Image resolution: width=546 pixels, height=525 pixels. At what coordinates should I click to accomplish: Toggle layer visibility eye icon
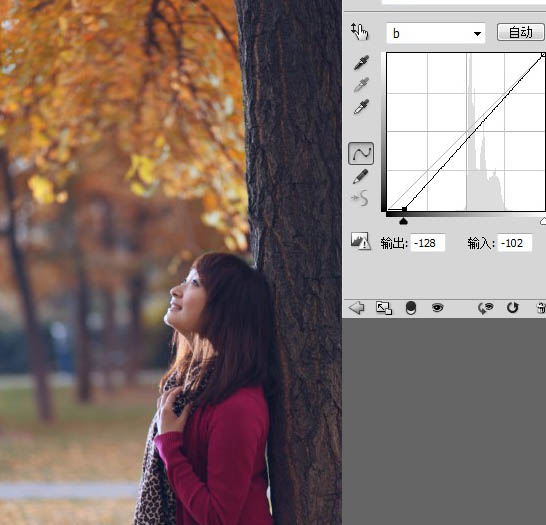[437, 307]
